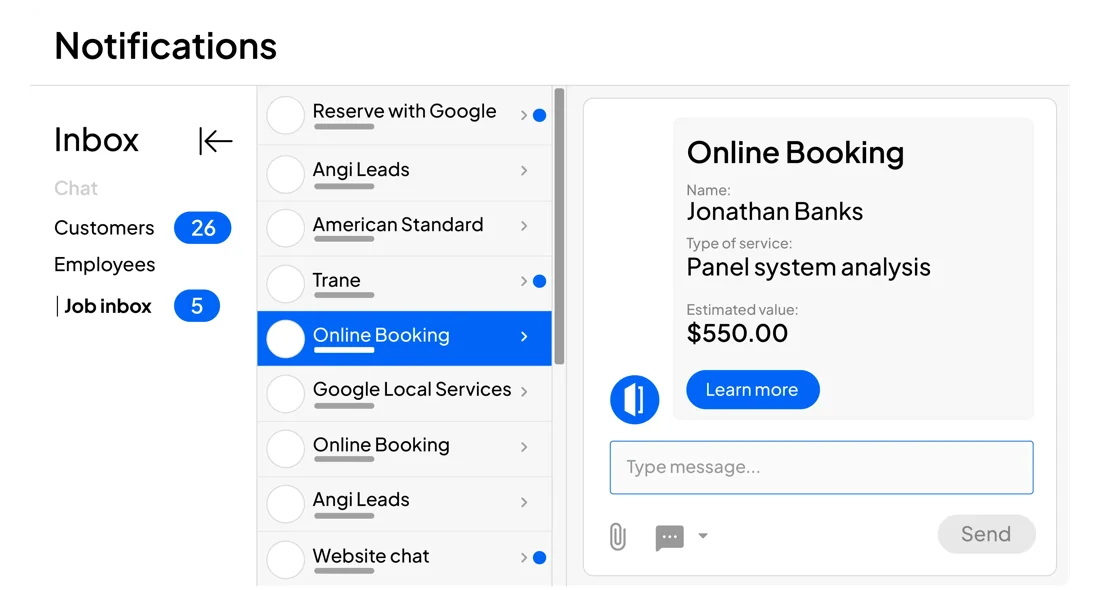
Task: Select Job inbox in the sidebar
Action: pos(108,306)
